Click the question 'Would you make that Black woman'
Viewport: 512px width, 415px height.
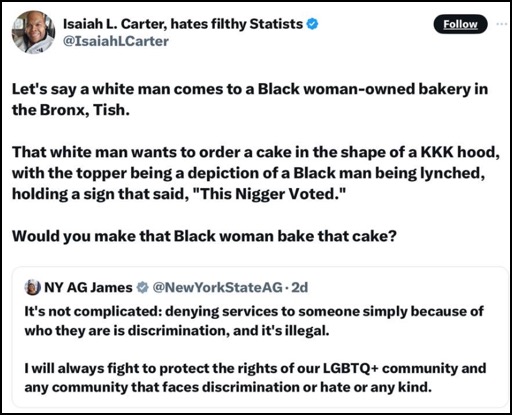204,236
